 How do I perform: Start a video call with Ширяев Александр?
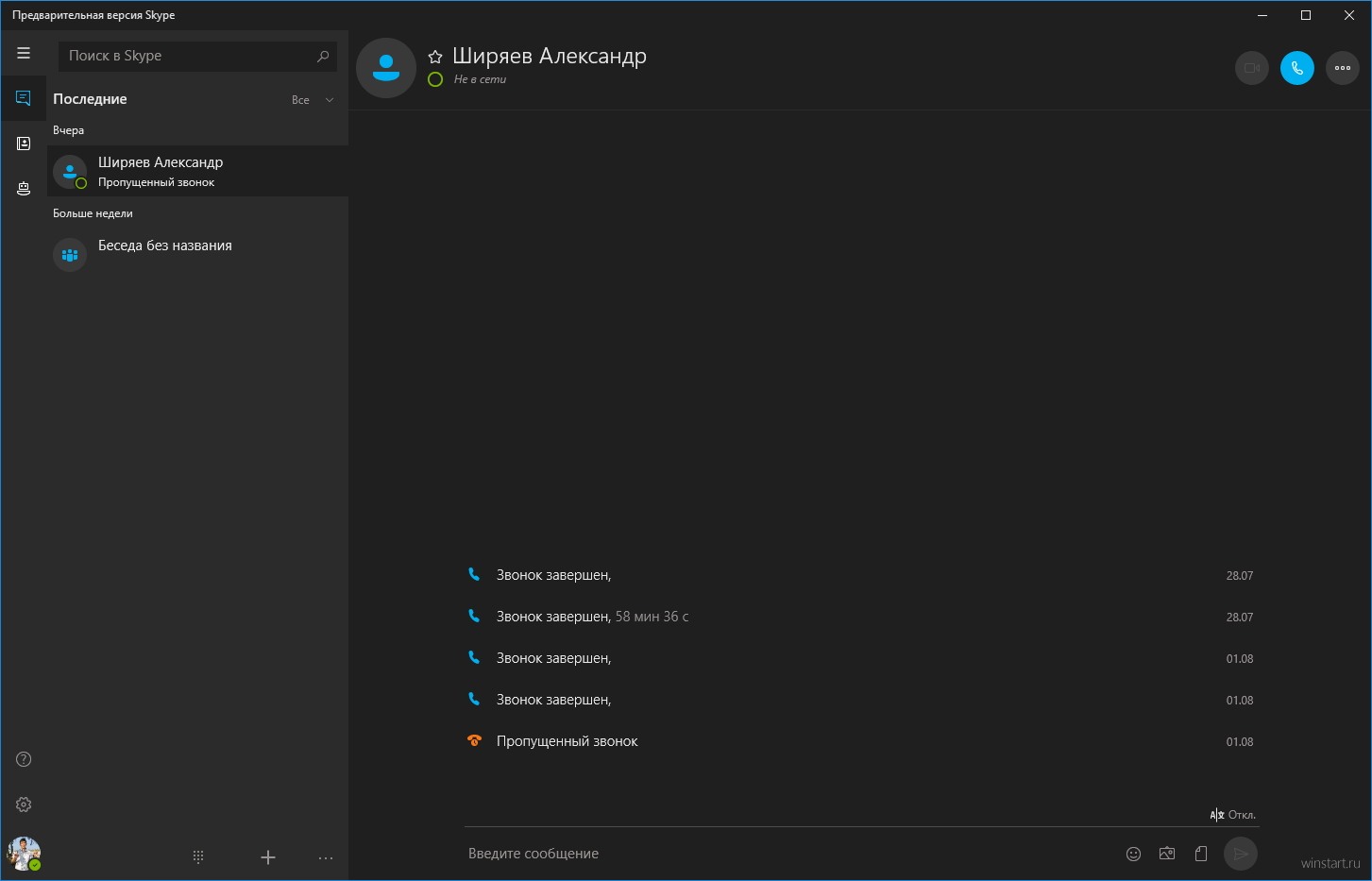tap(1252, 68)
